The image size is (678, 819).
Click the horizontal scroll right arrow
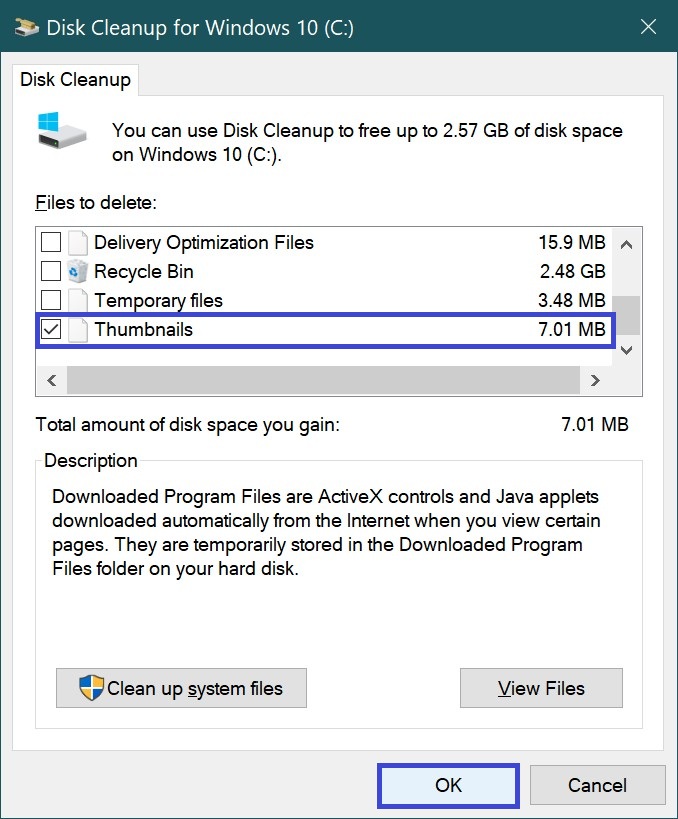tap(595, 380)
